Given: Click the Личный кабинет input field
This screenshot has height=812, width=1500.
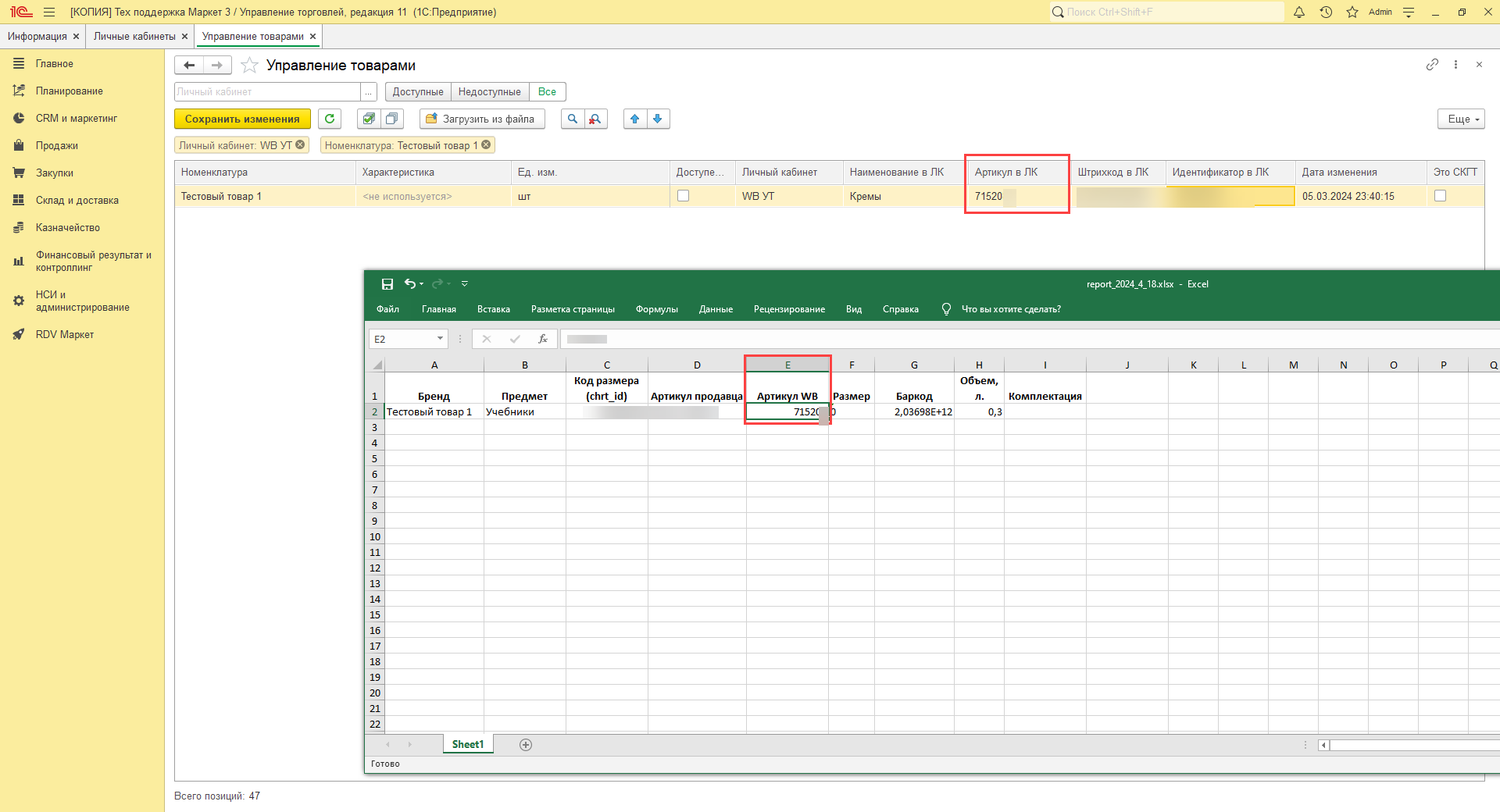Looking at the screenshot, I should (x=266, y=92).
